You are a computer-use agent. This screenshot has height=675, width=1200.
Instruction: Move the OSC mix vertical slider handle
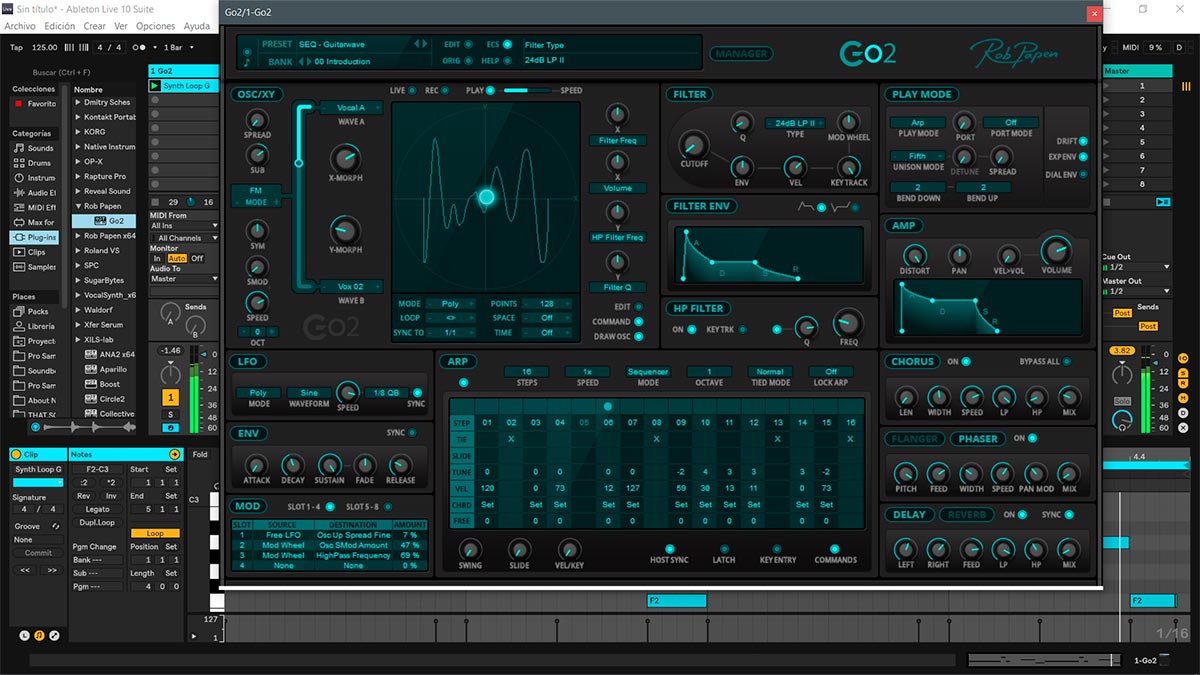[298, 162]
